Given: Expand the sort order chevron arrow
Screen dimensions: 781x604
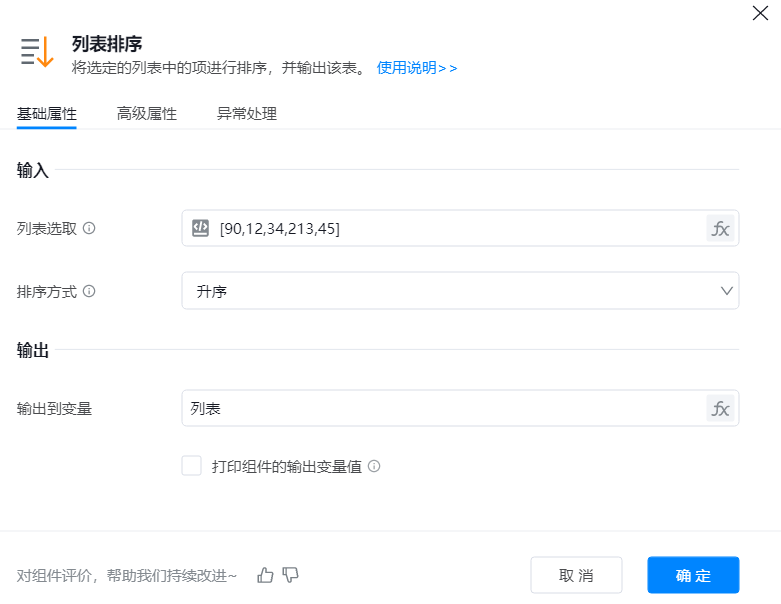Looking at the screenshot, I should click(727, 291).
